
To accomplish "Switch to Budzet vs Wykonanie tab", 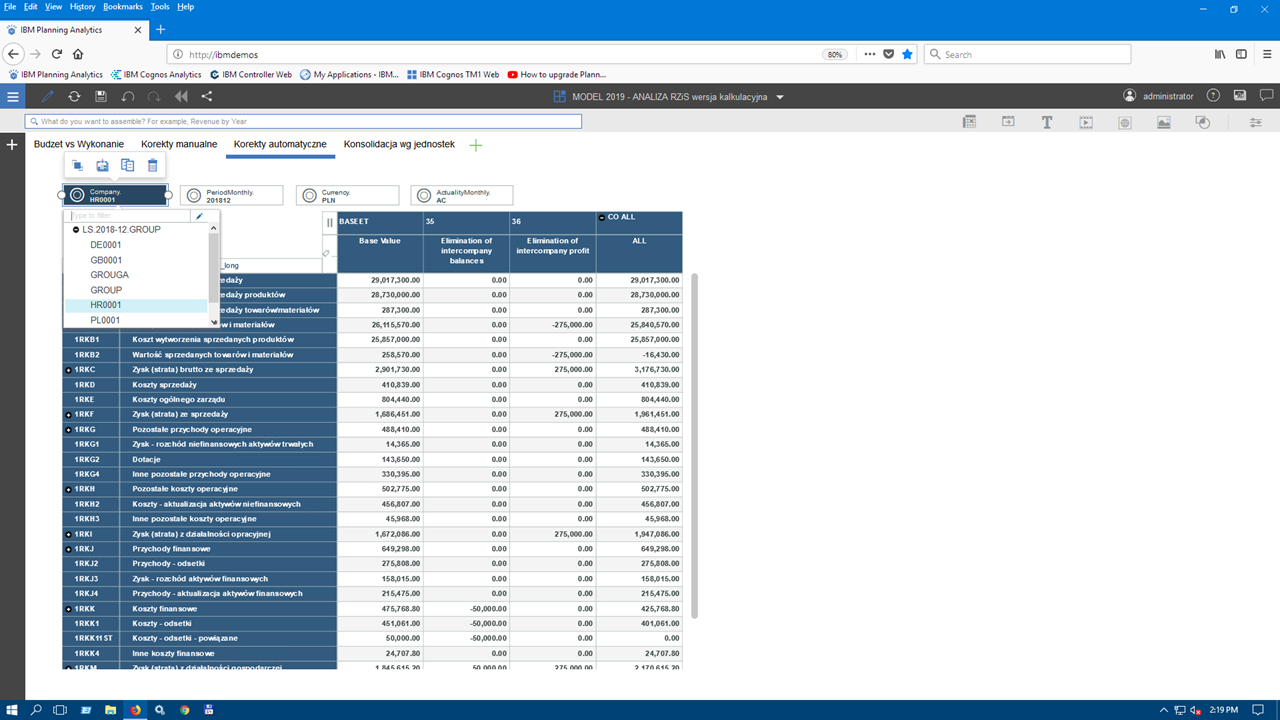I will (x=79, y=144).
